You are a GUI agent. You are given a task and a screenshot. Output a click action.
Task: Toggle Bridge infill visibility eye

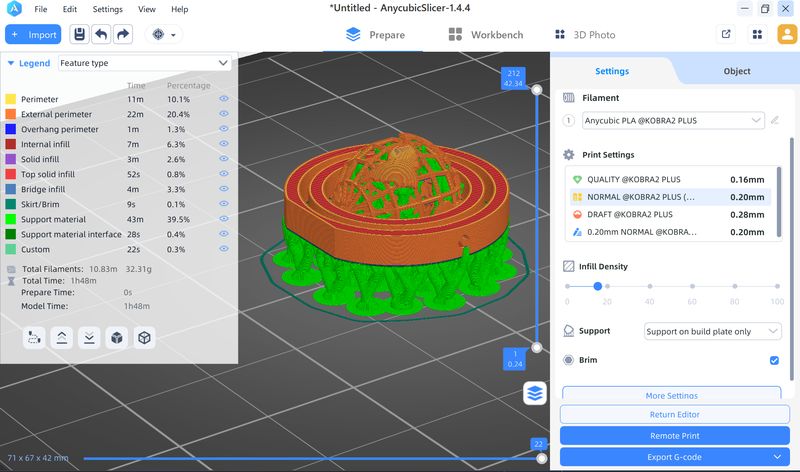tap(223, 189)
